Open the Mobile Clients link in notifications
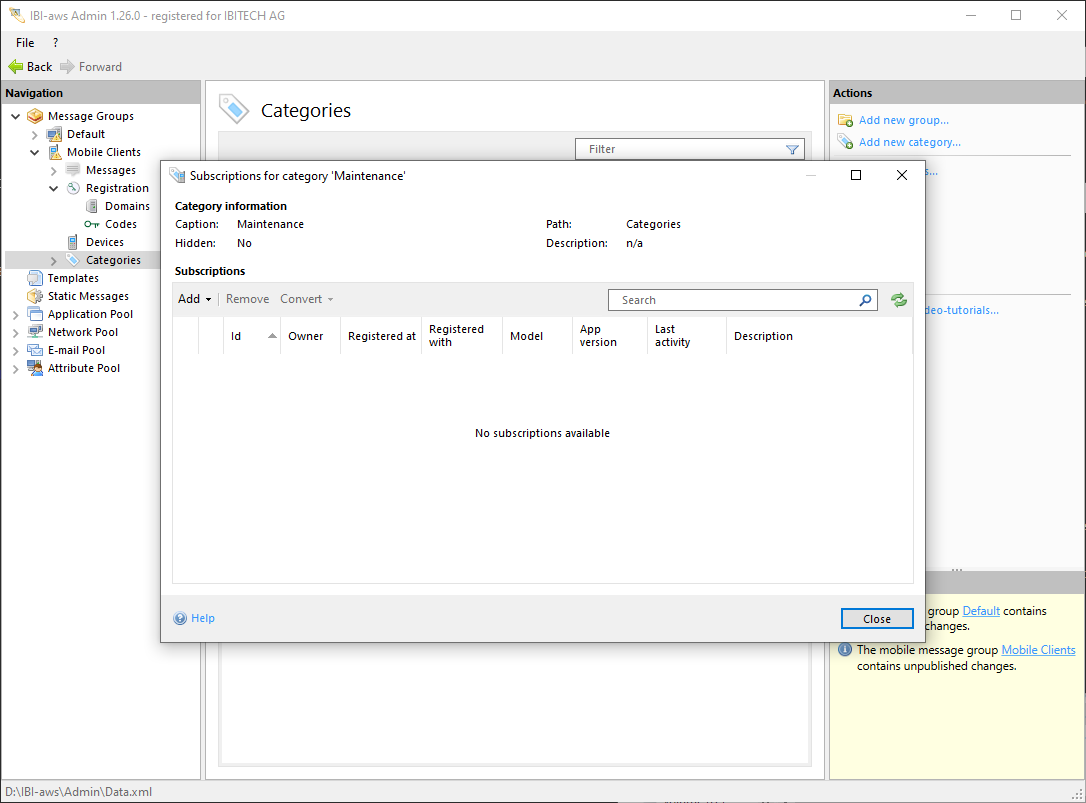Viewport: 1086px width, 803px height. click(x=1038, y=650)
